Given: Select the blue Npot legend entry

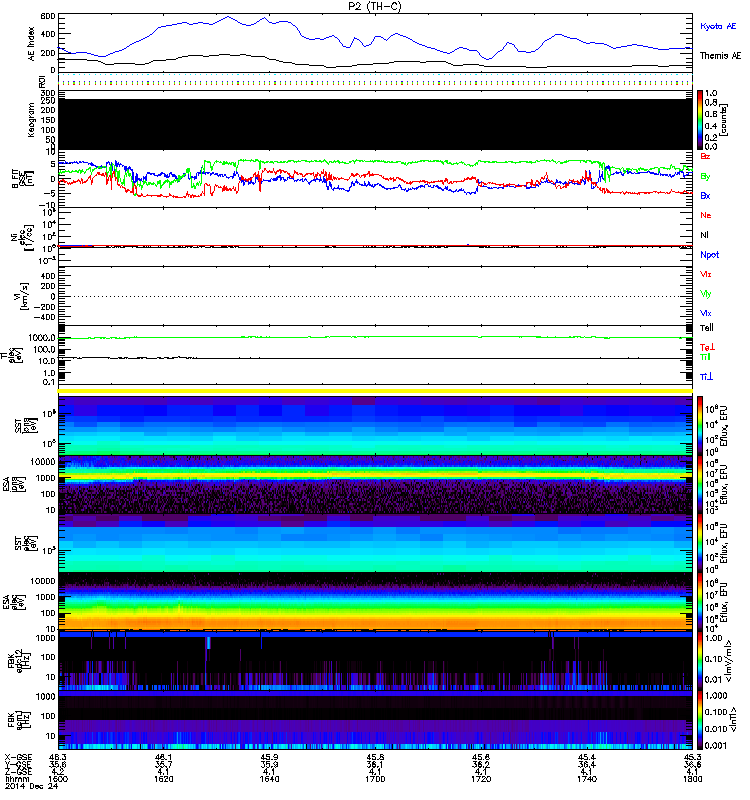Looking at the screenshot, I should coord(710,255).
